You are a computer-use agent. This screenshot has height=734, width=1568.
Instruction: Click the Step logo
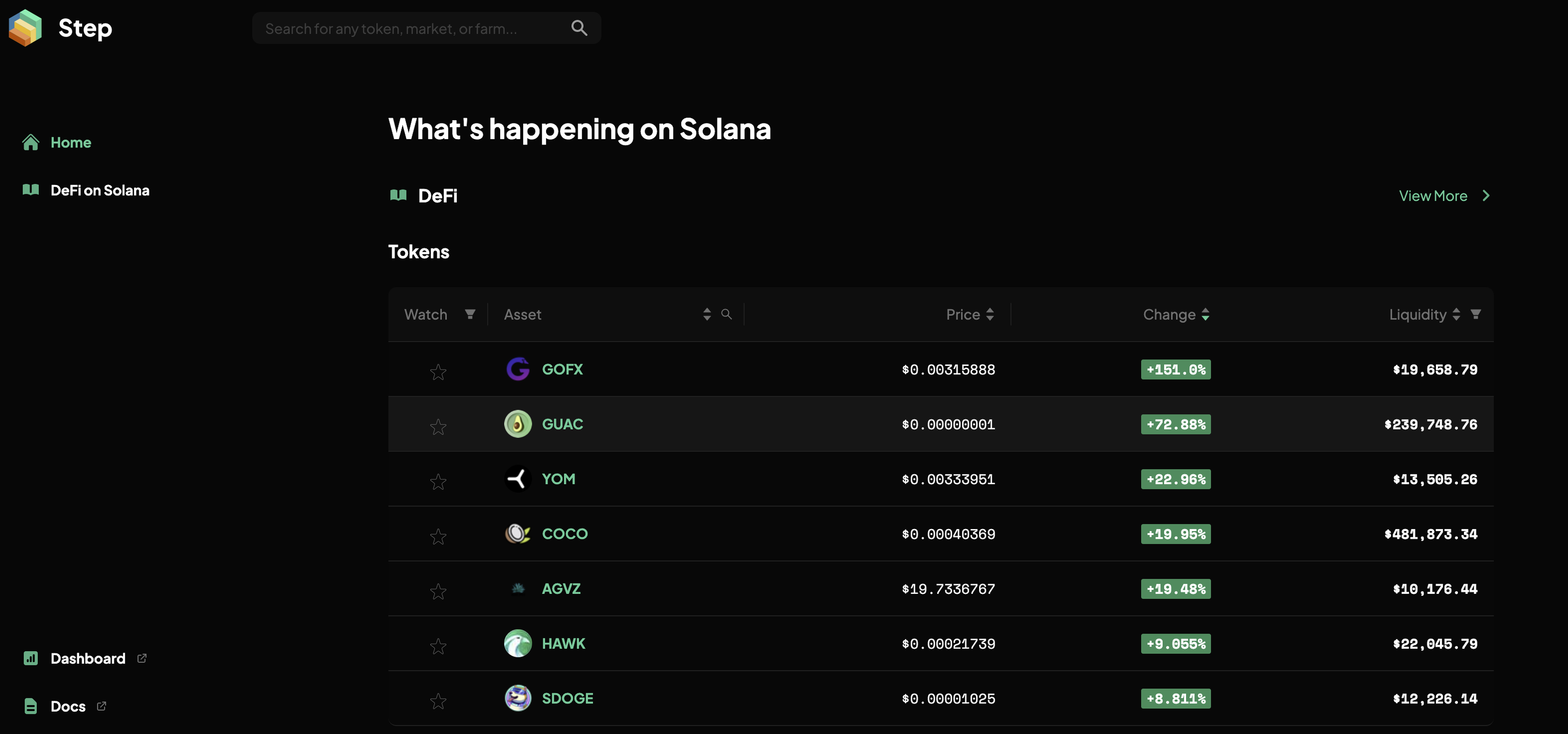point(24,28)
